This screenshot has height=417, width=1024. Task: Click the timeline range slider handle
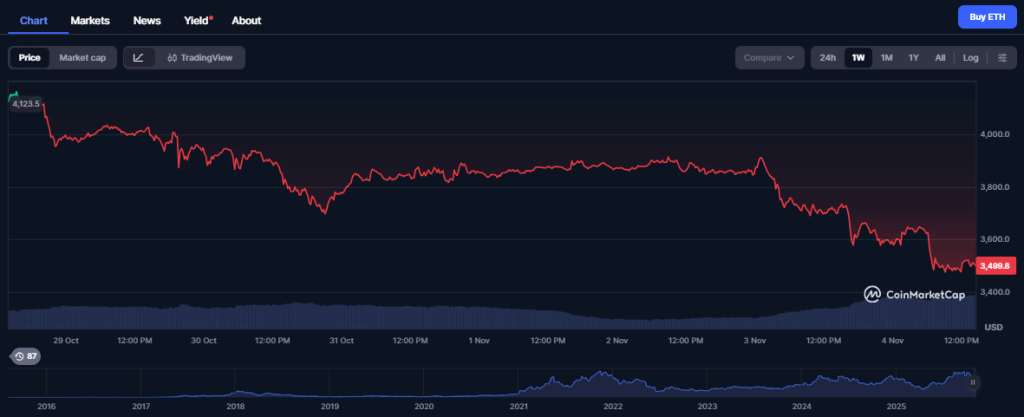972,382
